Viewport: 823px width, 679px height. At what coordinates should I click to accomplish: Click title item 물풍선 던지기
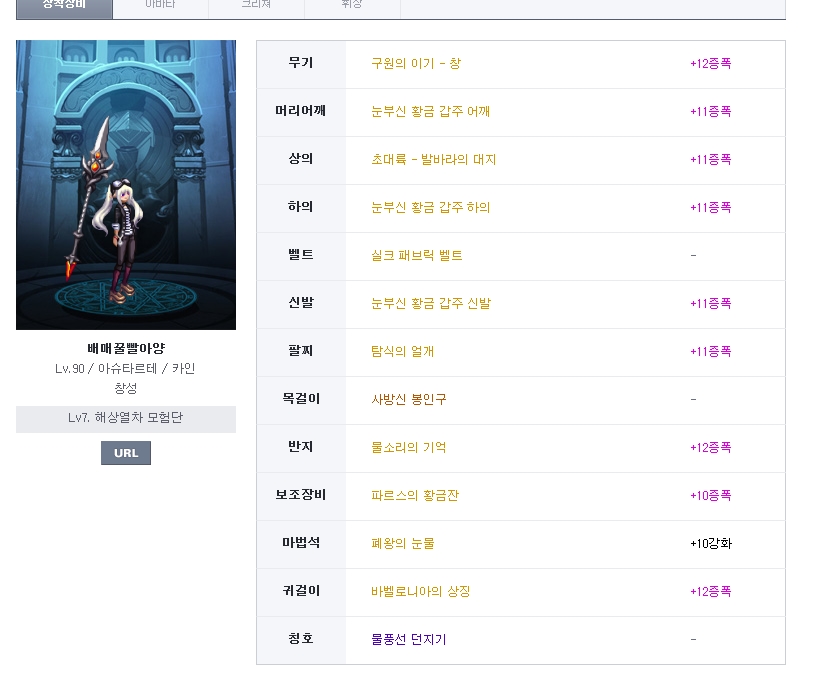tap(408, 640)
